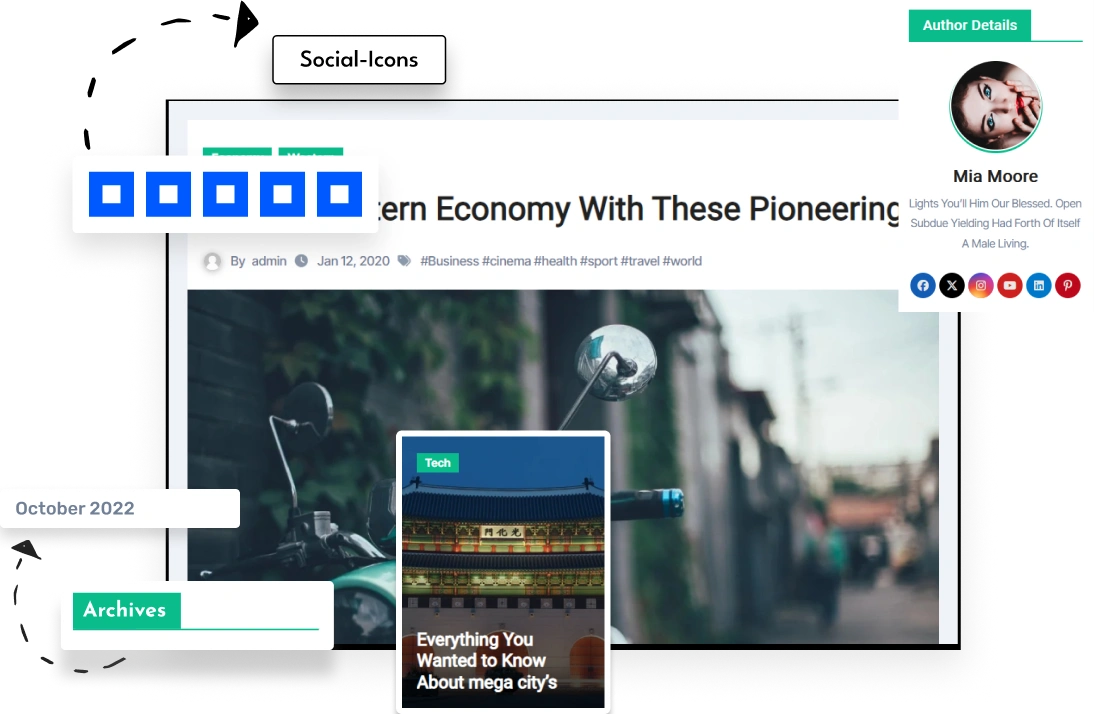This screenshot has height=714, width=1094.
Task: Open the Author Details tab heading
Action: tap(969, 25)
